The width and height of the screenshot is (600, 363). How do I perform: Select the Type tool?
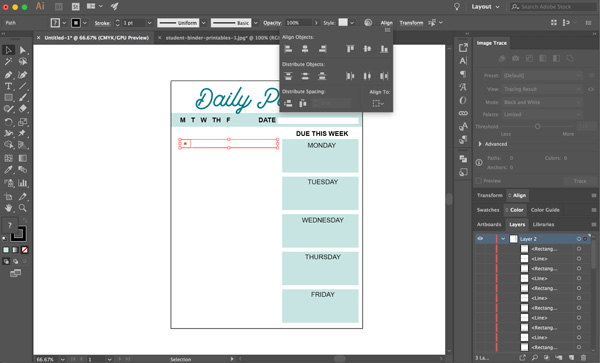(x=8, y=86)
